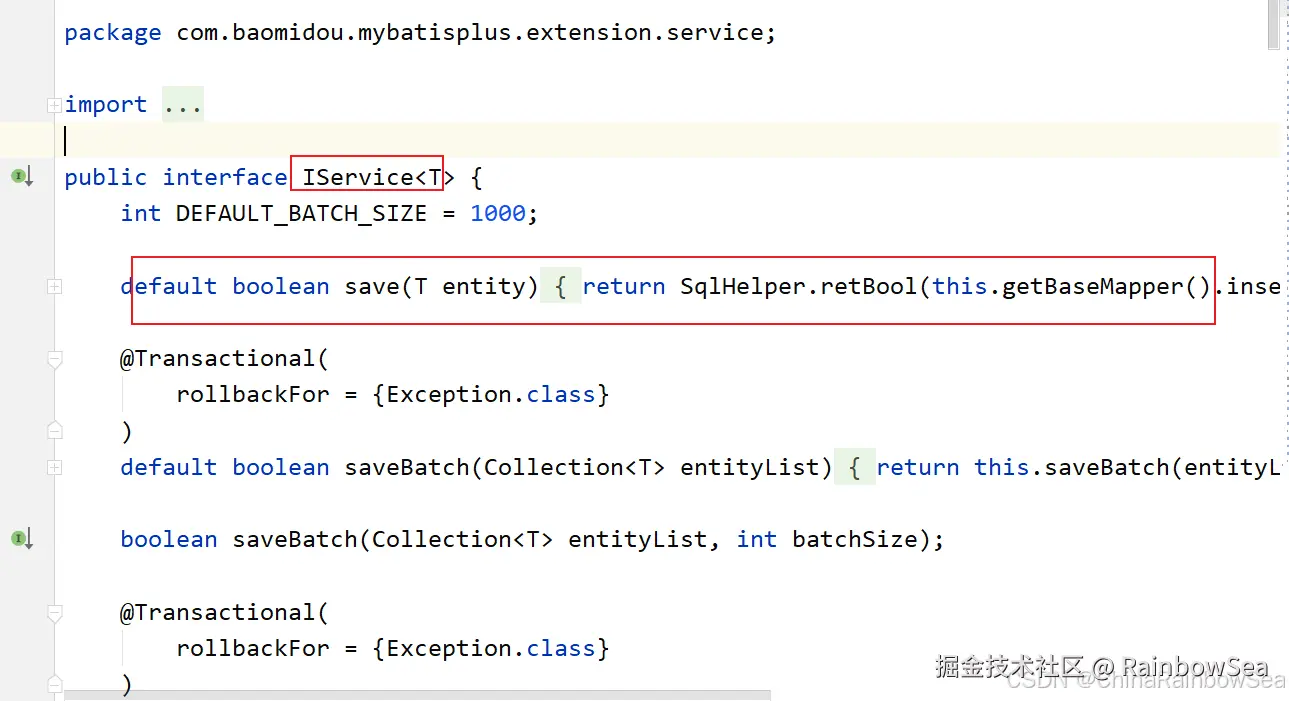1289x701 pixels.
Task: Expand the folded import block
Action: point(54,105)
